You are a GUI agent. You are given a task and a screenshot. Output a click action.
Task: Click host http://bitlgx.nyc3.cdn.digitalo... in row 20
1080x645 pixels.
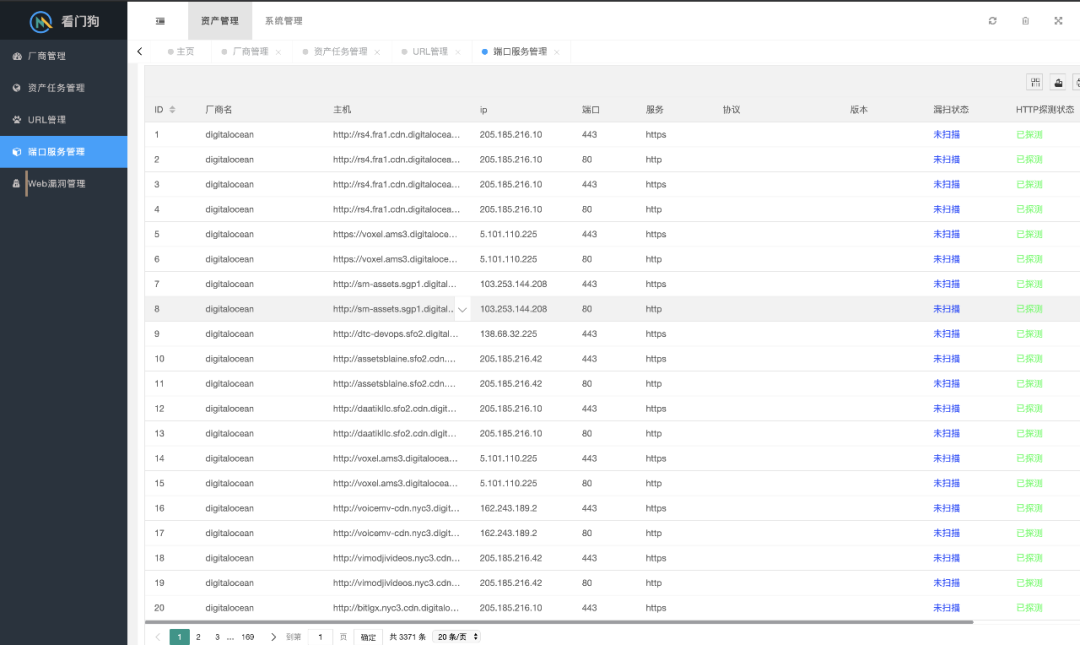click(396, 608)
